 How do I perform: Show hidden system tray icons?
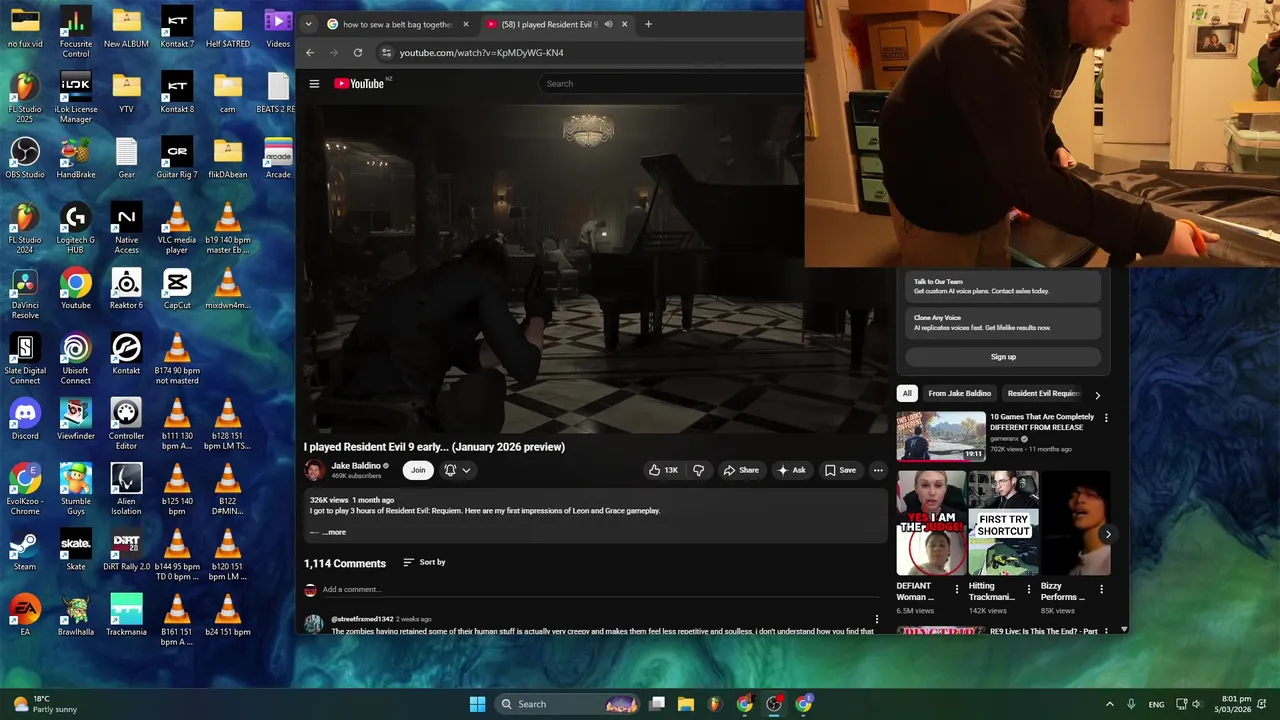pos(1109,704)
